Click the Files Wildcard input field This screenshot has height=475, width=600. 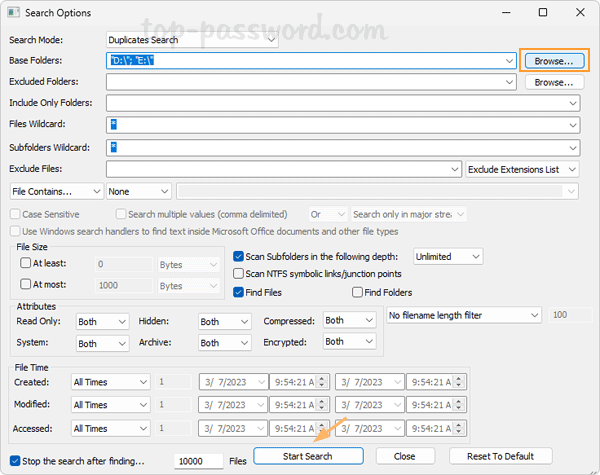tap(340, 125)
